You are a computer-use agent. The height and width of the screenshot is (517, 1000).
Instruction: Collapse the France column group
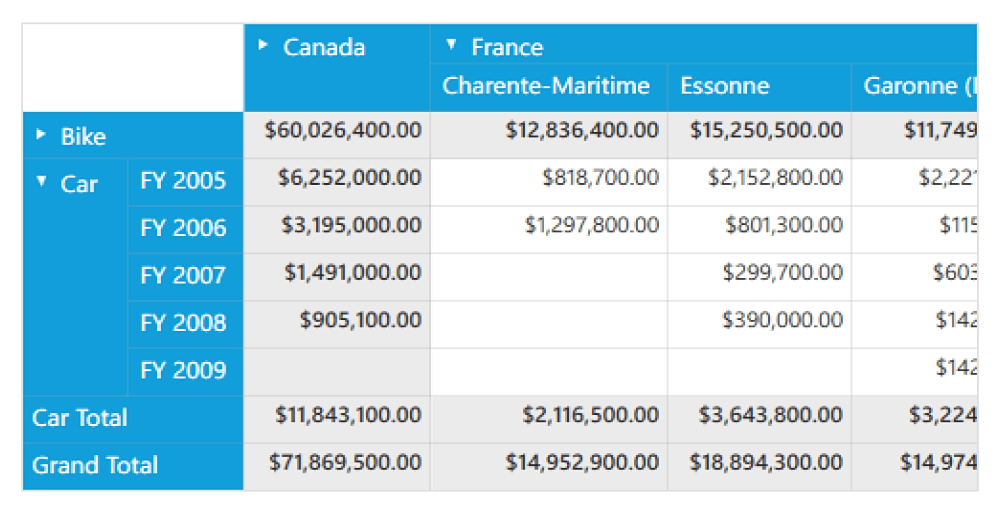[x=451, y=45]
